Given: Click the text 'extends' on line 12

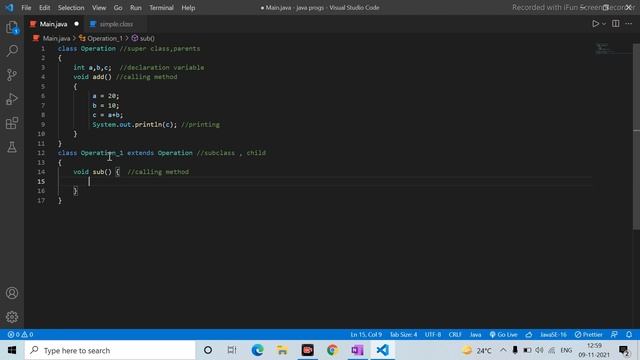Looking at the screenshot, I should [140, 153].
